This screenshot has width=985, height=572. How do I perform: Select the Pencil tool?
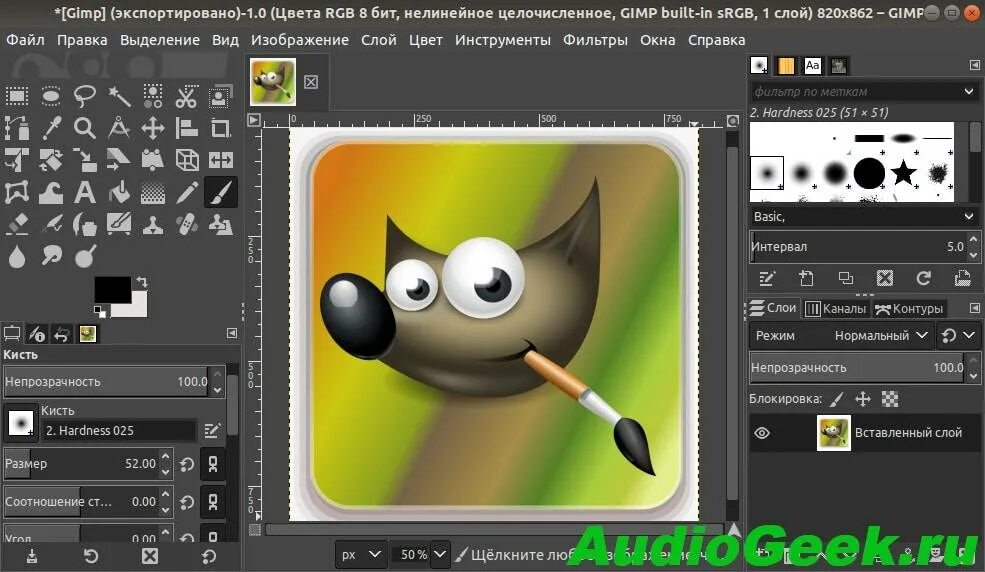click(186, 192)
